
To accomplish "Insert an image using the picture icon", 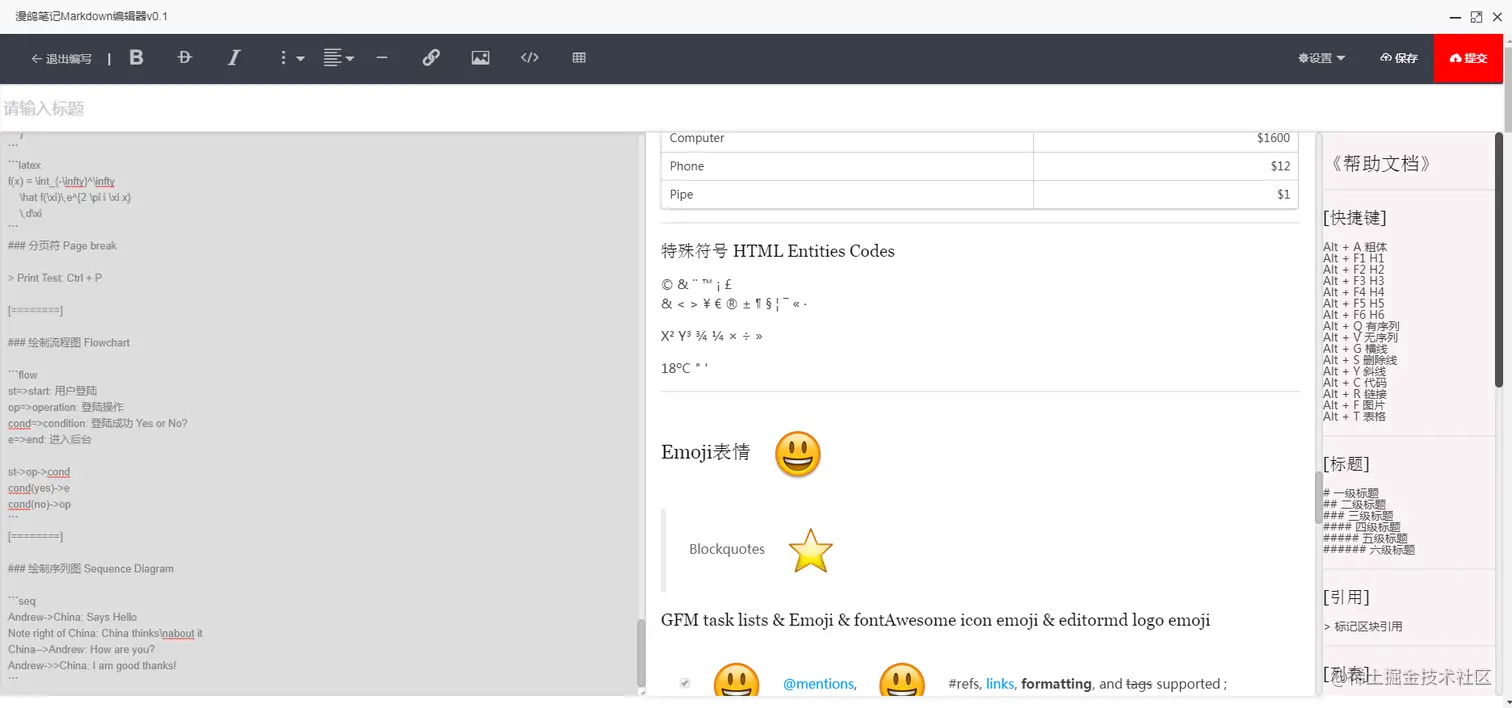I will (x=480, y=58).
